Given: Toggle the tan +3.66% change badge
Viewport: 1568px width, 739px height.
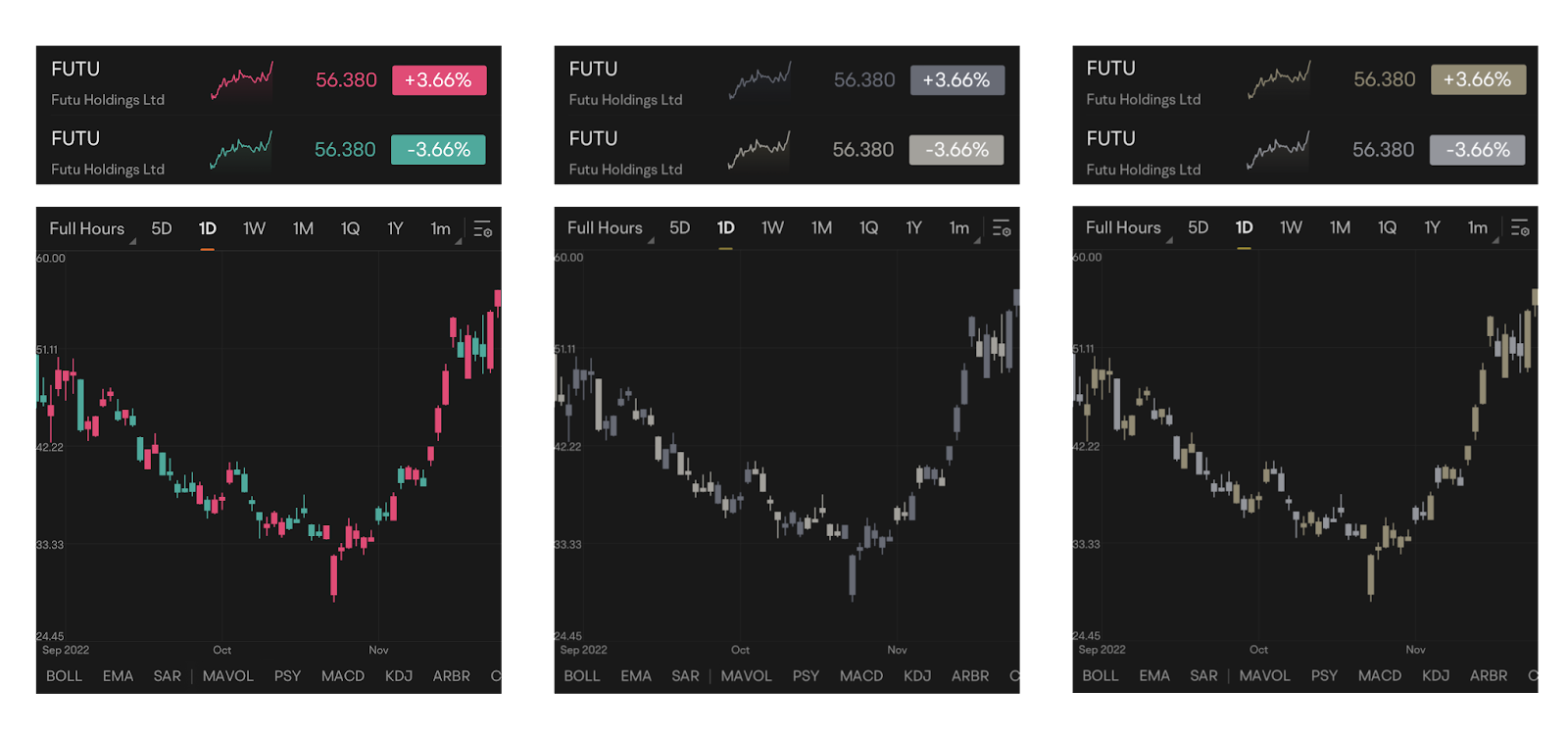Looking at the screenshot, I should click(1478, 79).
